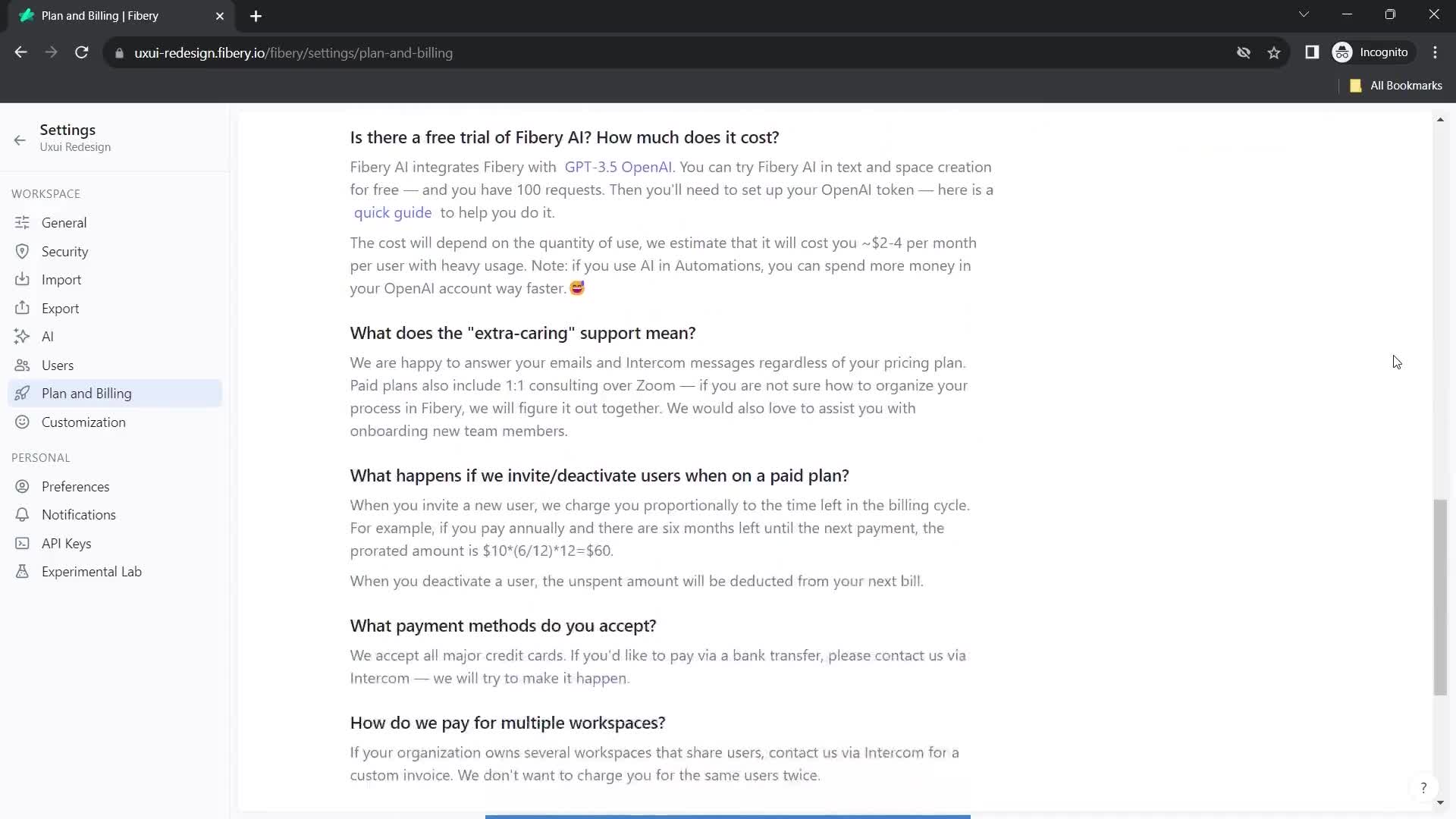Open Experimental Lab settings
This screenshot has width=1456, height=819.
coord(92,571)
